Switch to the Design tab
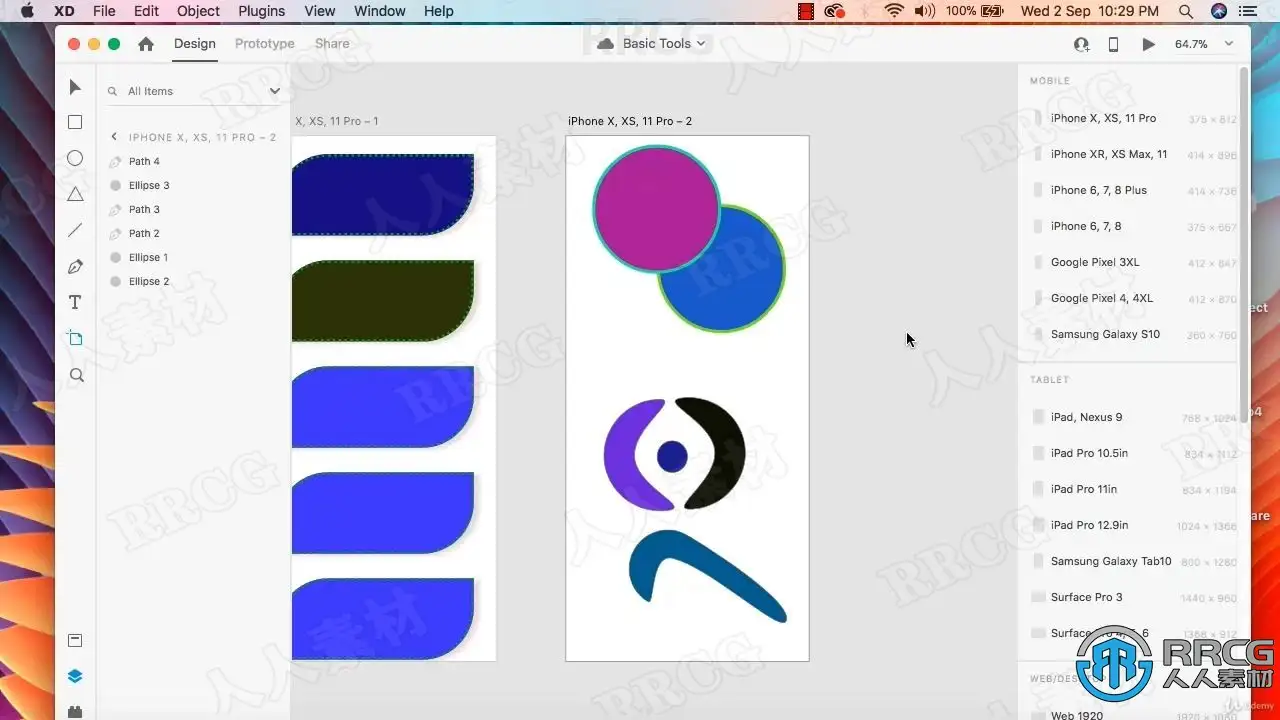The image size is (1280, 720). click(195, 43)
